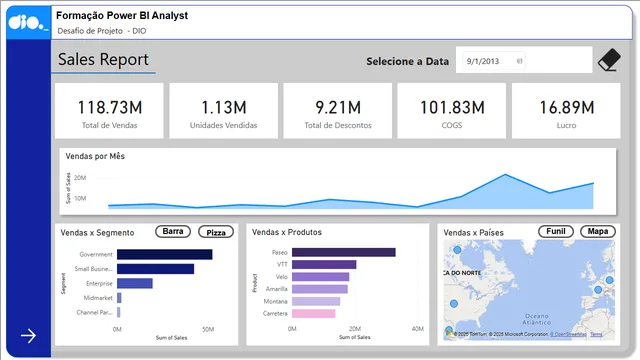The height and width of the screenshot is (360, 640).
Task: Click the Sales Report title
Action: tap(103, 60)
